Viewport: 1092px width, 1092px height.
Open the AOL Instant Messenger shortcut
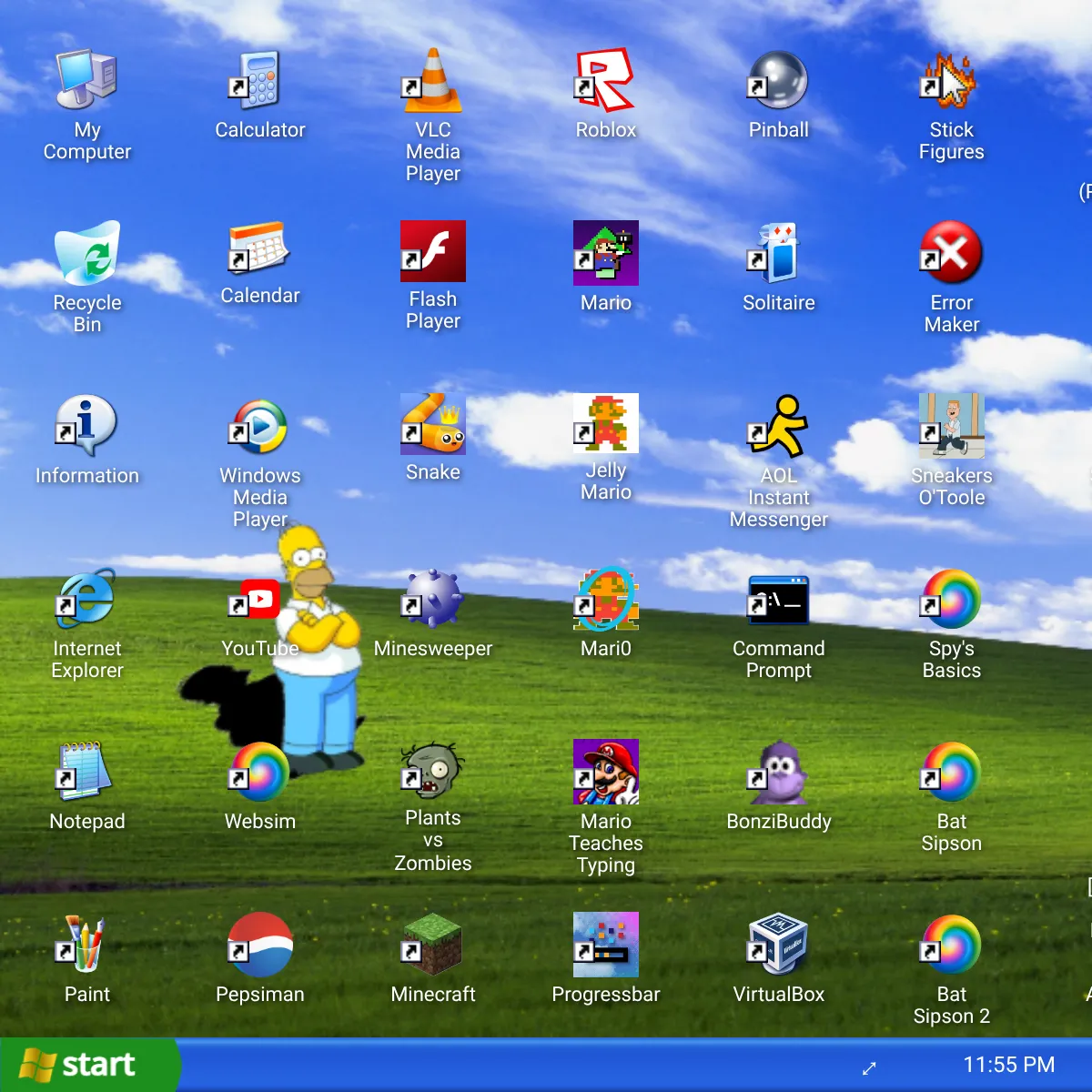pyautogui.click(x=779, y=426)
